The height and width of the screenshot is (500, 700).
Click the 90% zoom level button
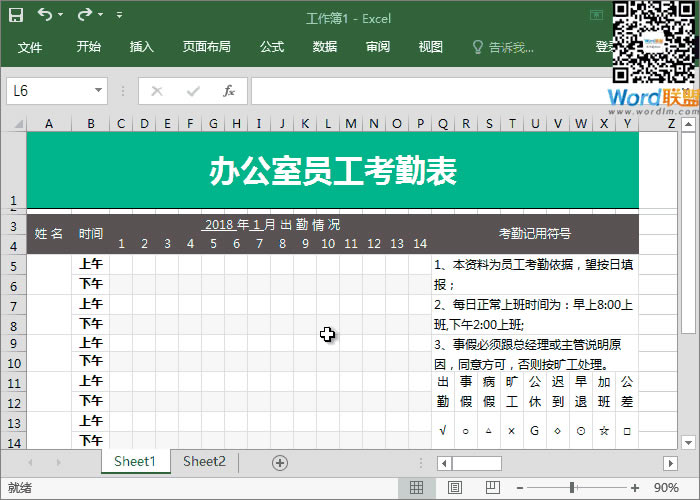[666, 488]
